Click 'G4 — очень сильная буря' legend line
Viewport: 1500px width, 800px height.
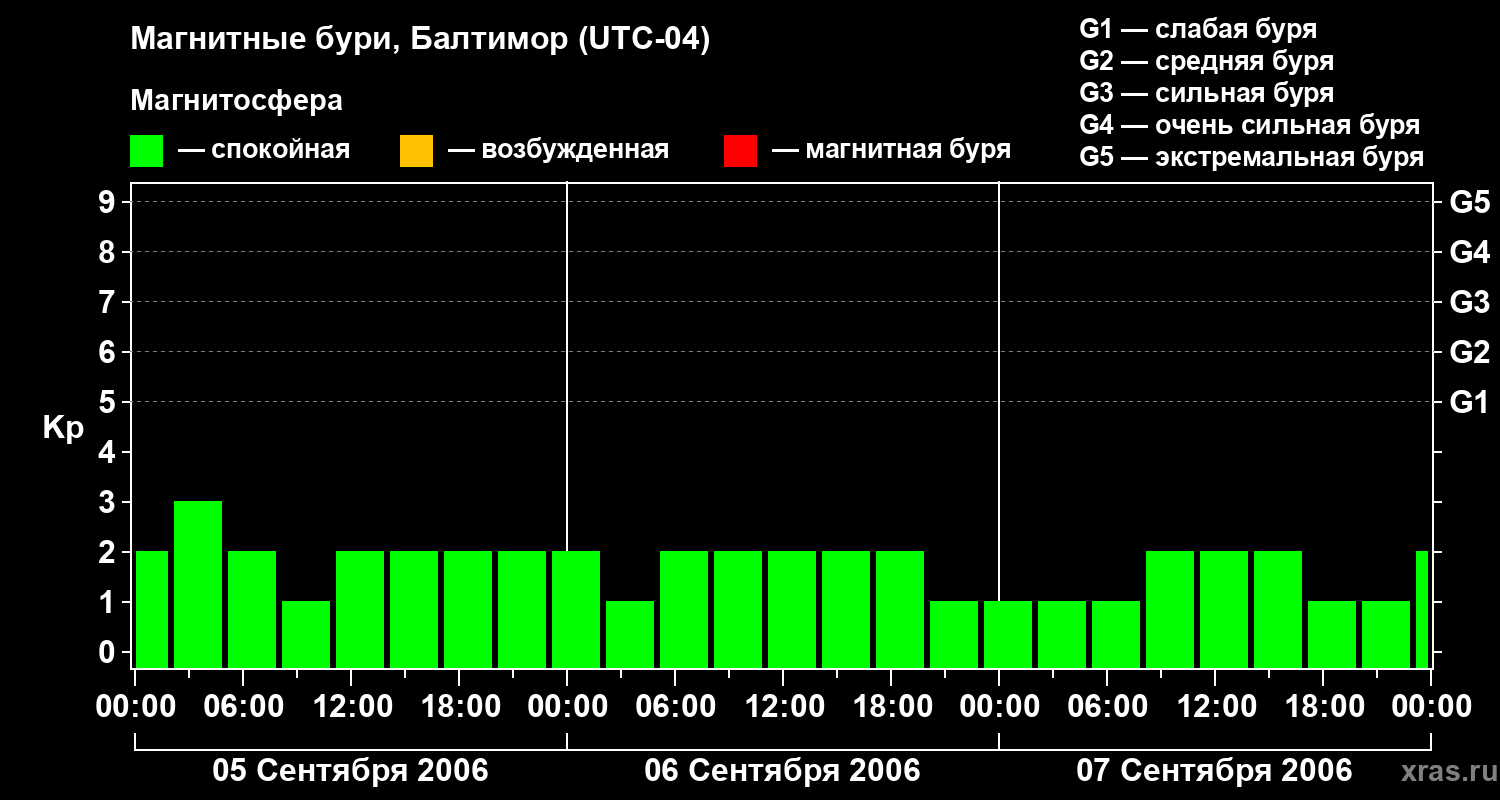[x=1249, y=125]
